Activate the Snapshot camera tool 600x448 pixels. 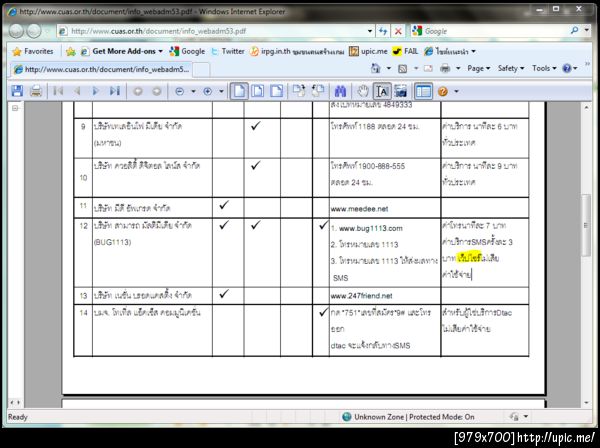point(401,91)
